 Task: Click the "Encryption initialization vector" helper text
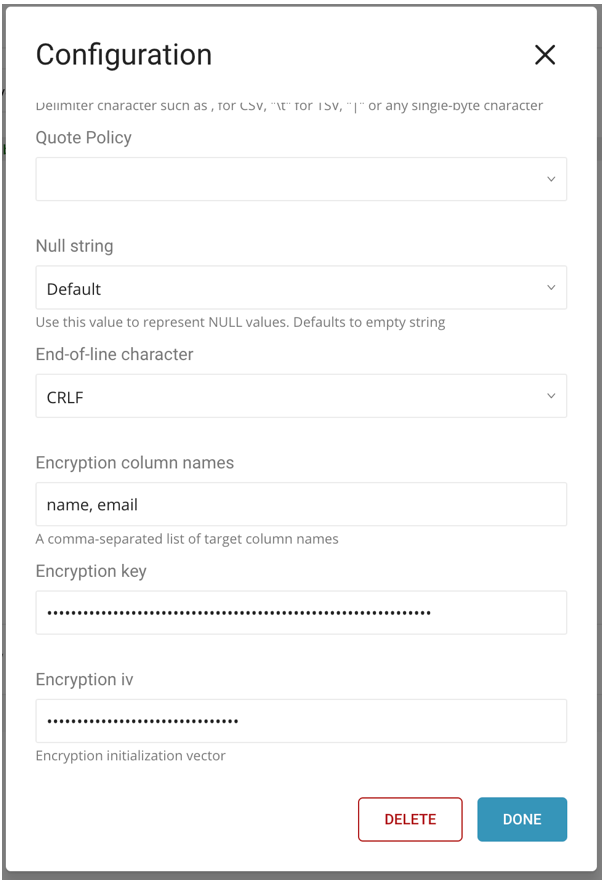coord(131,756)
